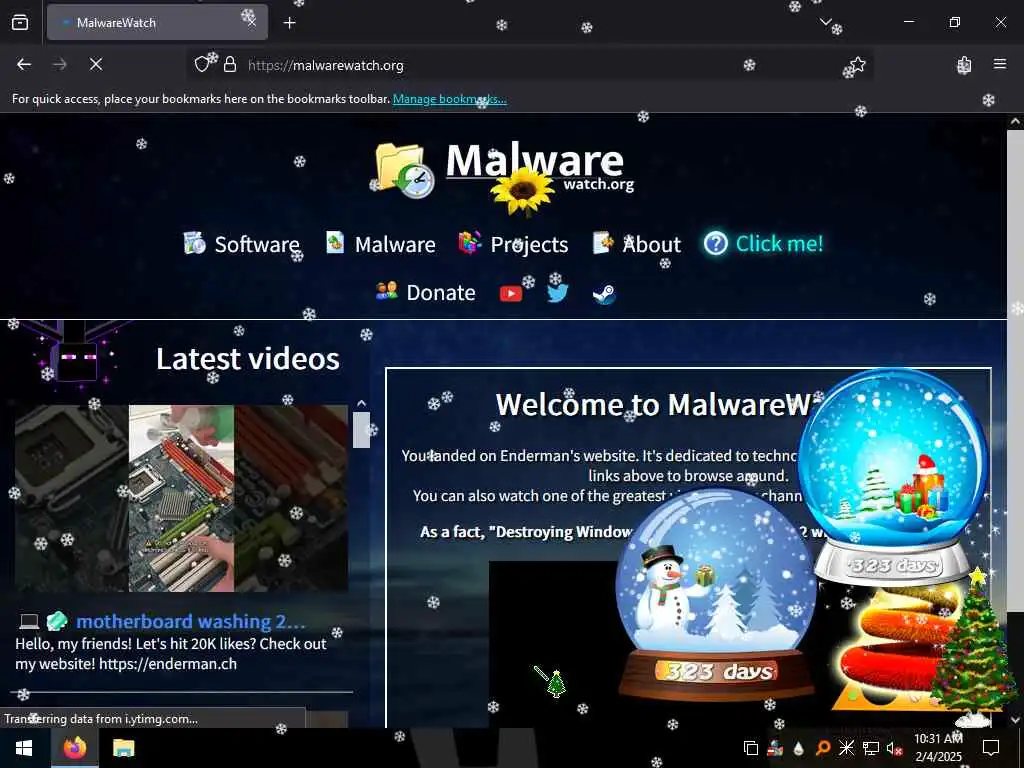Click the sunflower on the Malware logo
Image resolution: width=1024 pixels, height=768 pixels.
point(522,191)
